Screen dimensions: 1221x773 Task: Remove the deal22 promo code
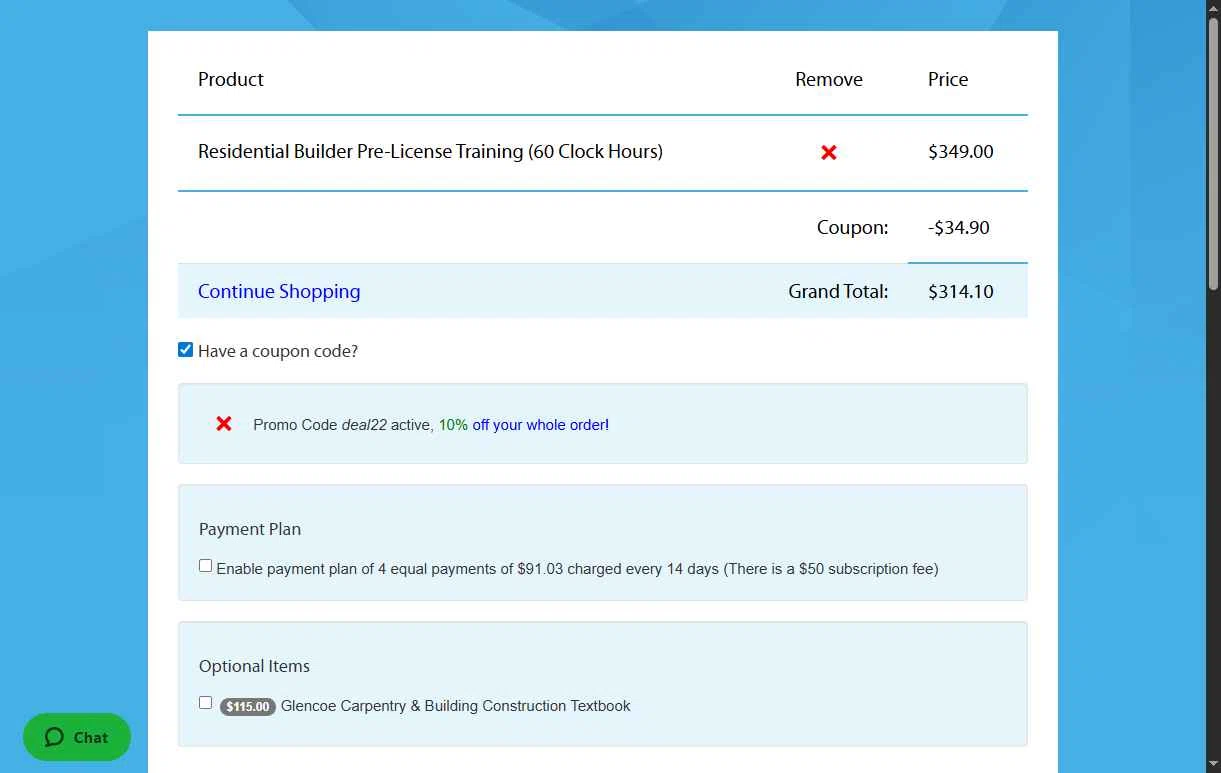[x=224, y=424]
